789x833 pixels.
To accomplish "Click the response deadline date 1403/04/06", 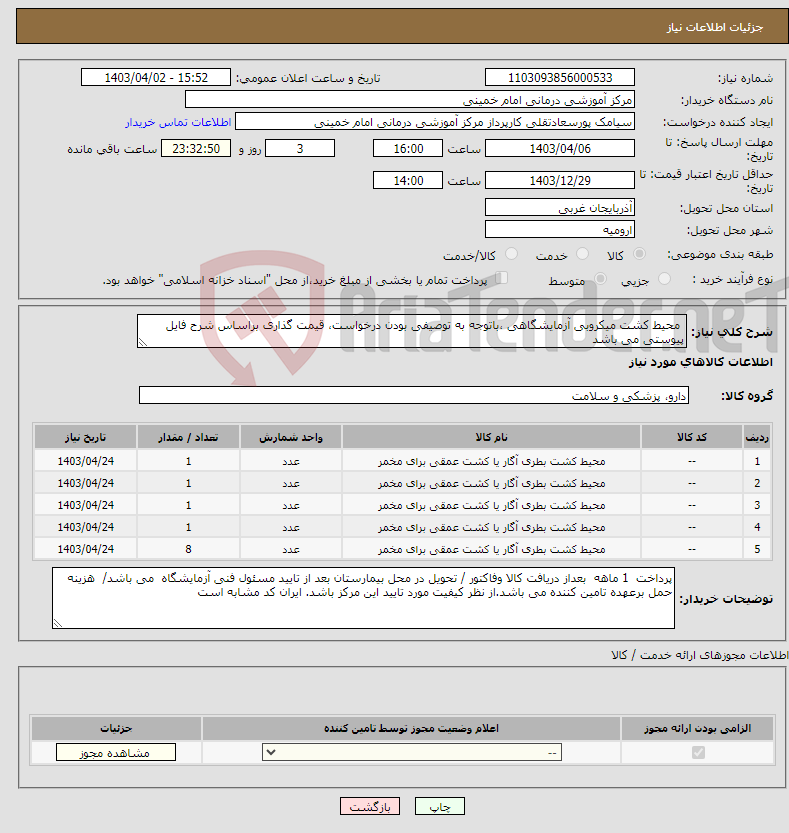I will pyautogui.click(x=560, y=149).
